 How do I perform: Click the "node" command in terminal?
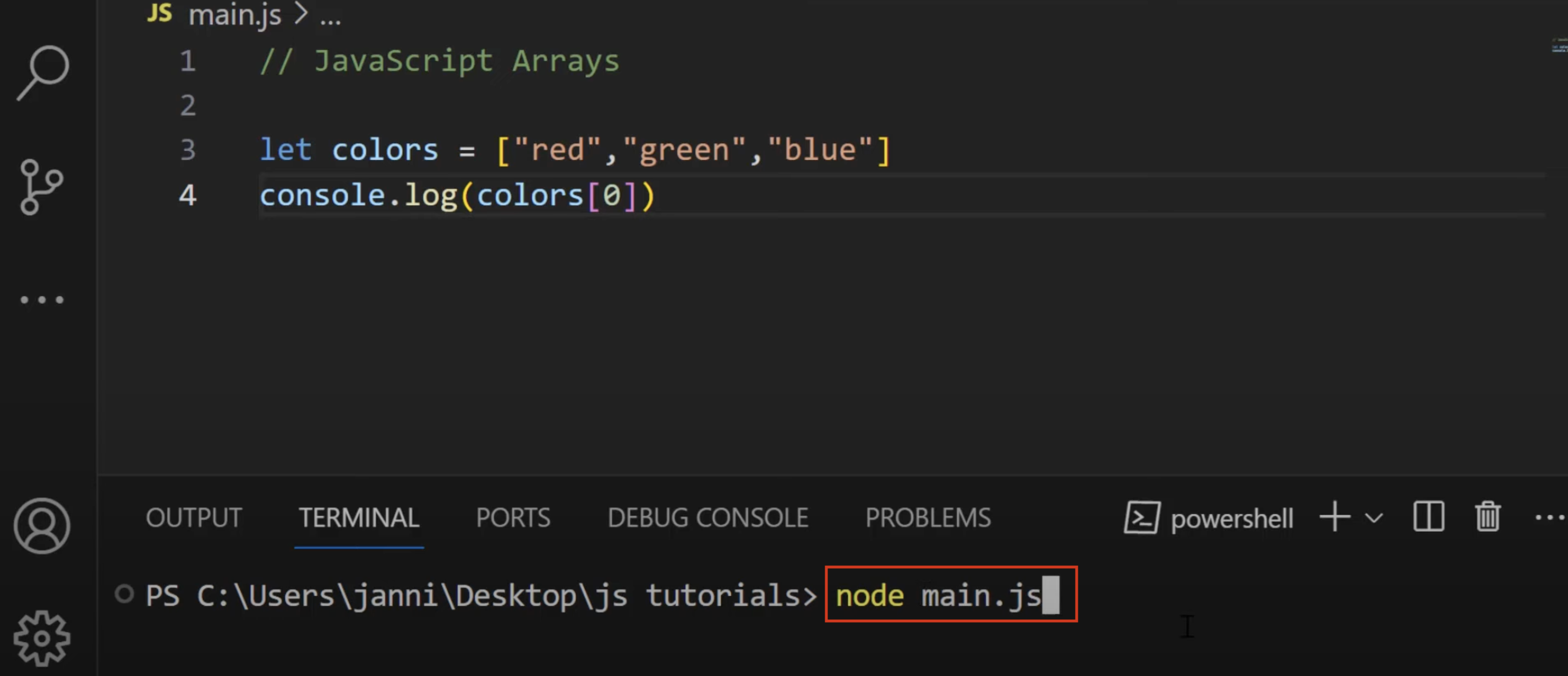[x=870, y=596]
